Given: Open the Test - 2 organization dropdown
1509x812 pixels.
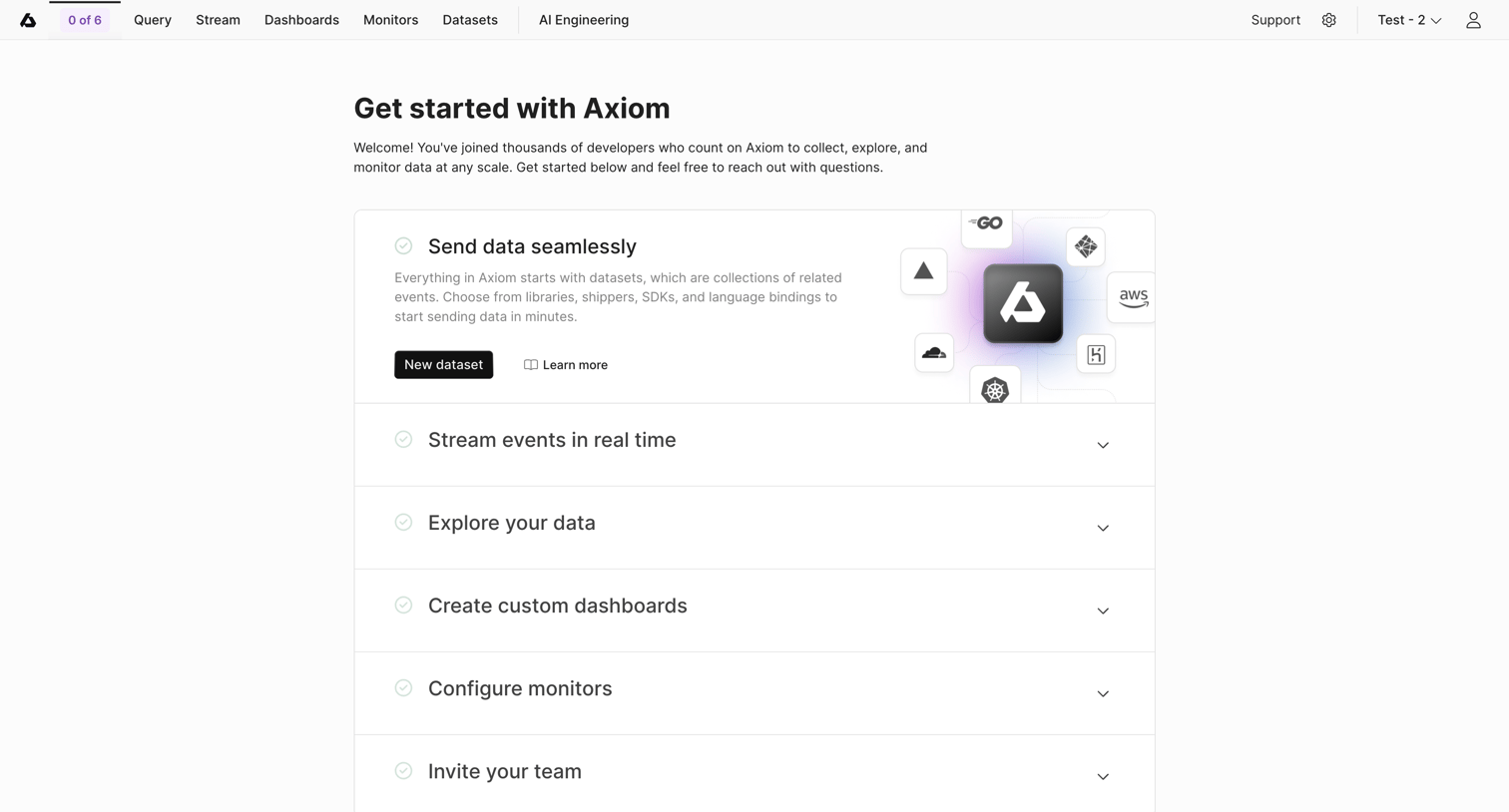Looking at the screenshot, I should tap(1409, 20).
